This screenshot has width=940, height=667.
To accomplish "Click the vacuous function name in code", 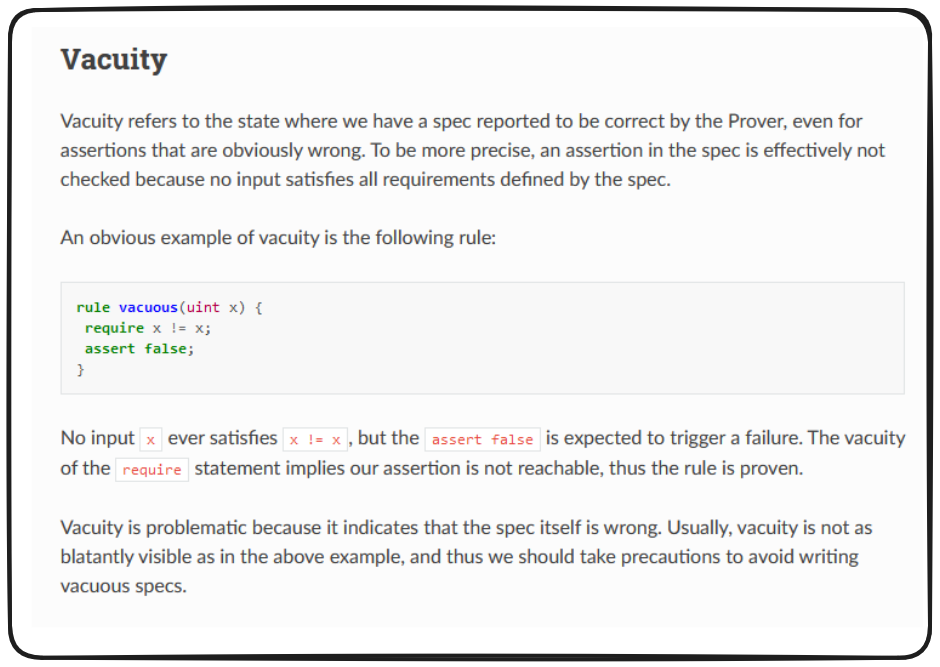I will click(150, 308).
